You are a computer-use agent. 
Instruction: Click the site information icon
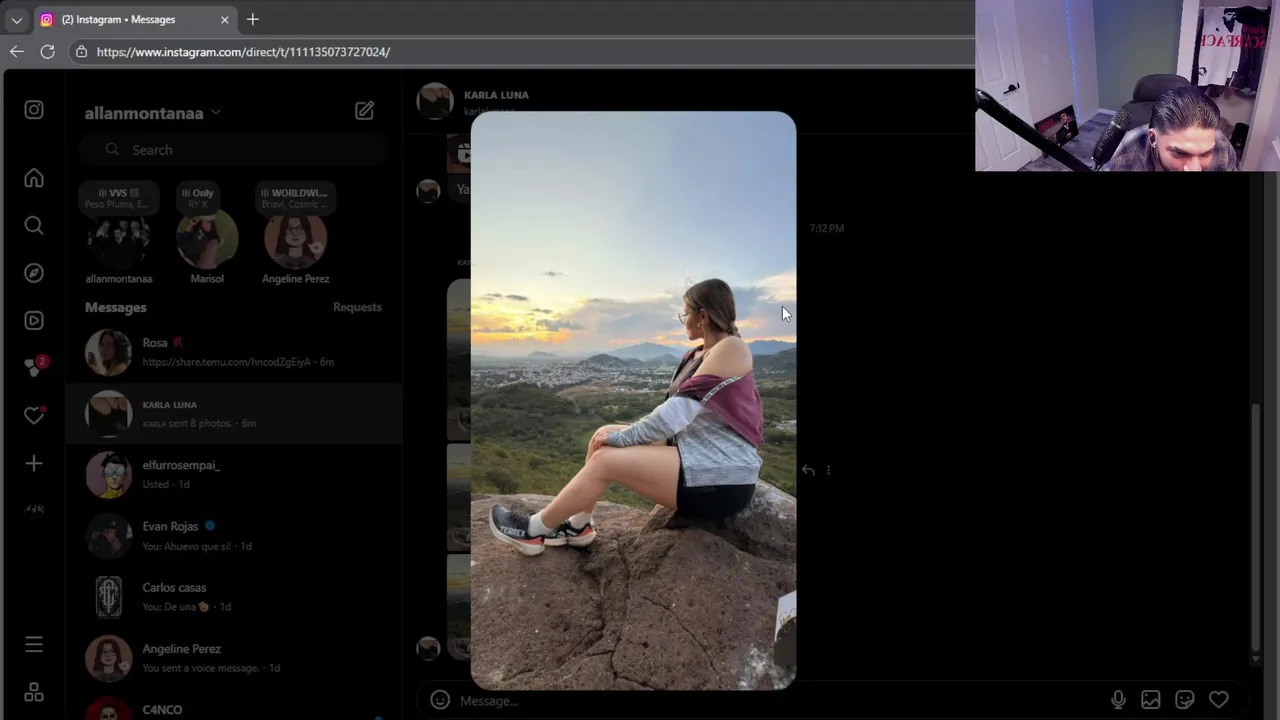[82, 51]
